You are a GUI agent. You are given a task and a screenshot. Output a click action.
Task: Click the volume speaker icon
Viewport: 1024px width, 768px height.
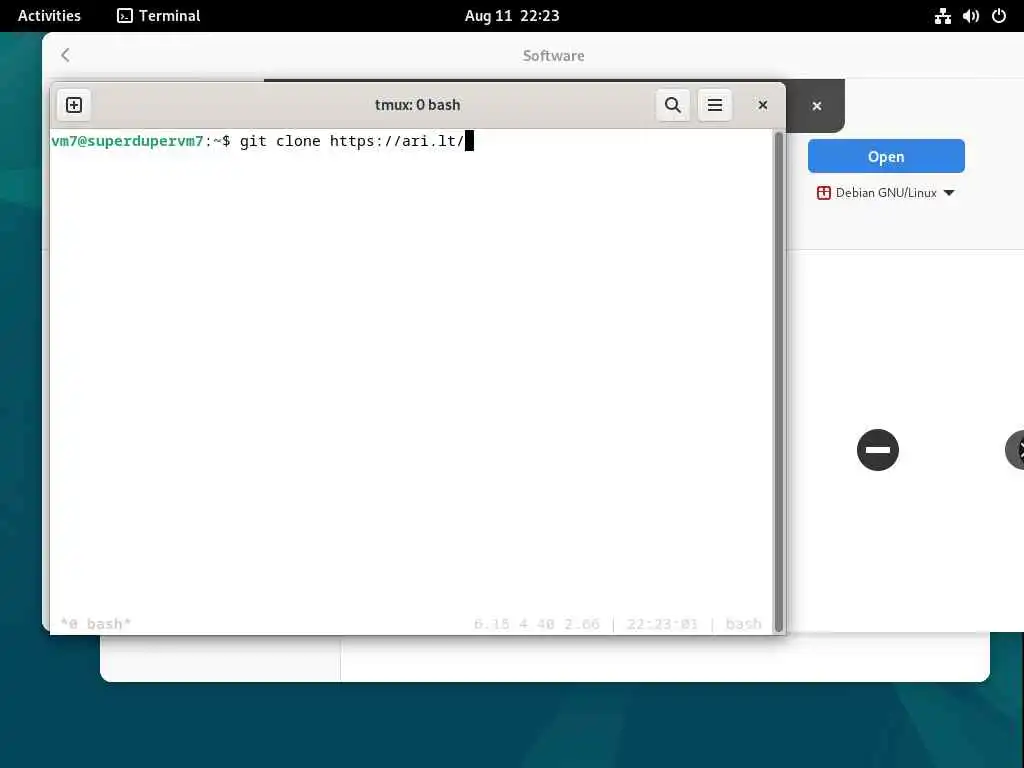[970, 16]
